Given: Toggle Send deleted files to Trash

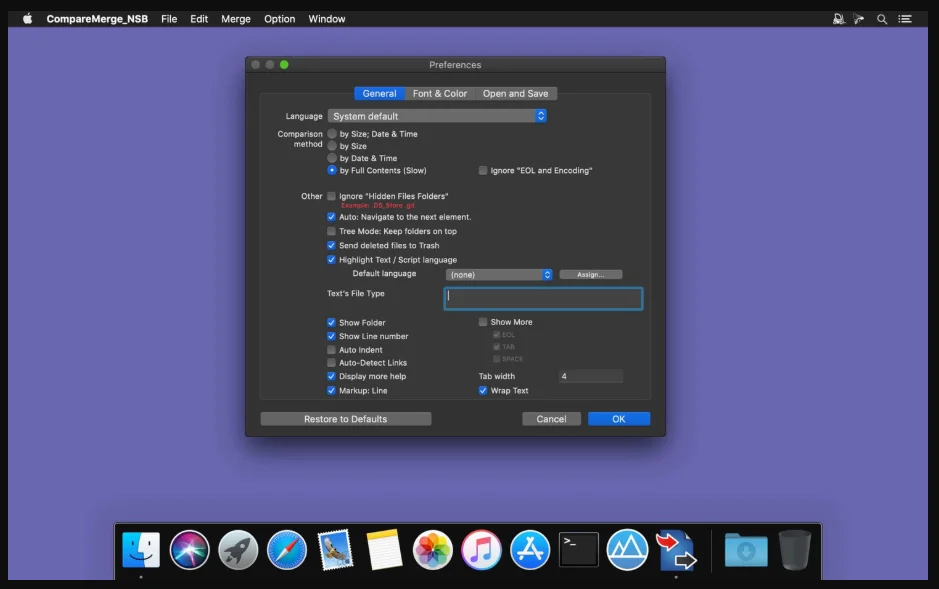Looking at the screenshot, I should (x=331, y=245).
